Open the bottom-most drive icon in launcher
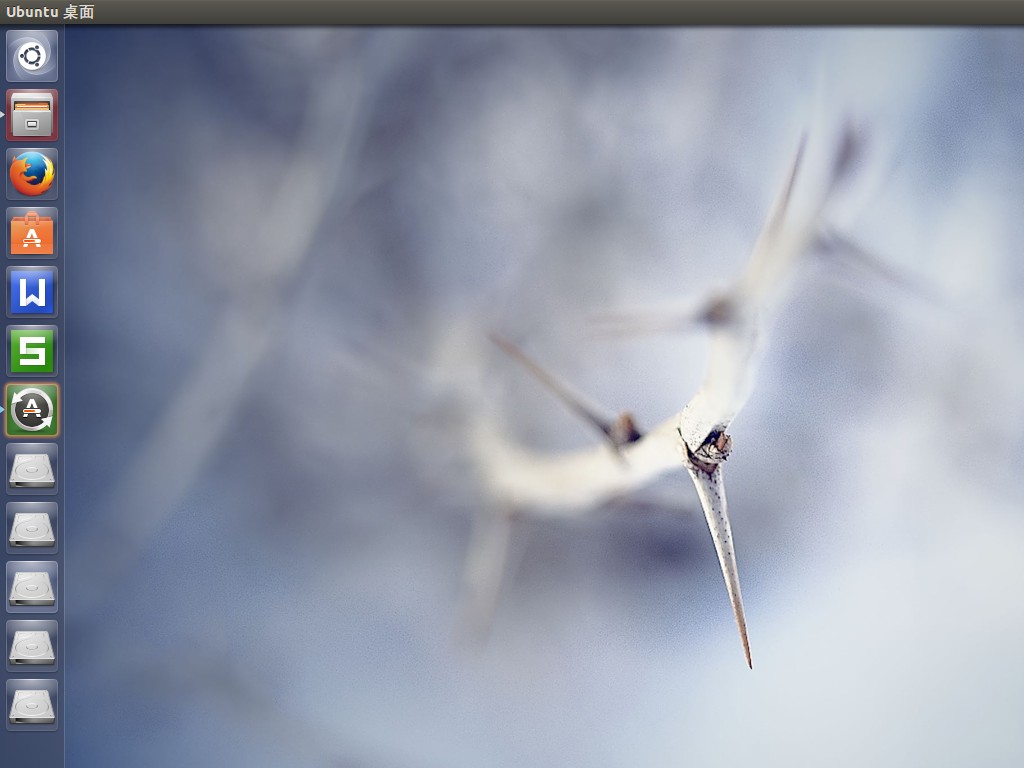Image resolution: width=1024 pixels, height=768 pixels. tap(32, 705)
